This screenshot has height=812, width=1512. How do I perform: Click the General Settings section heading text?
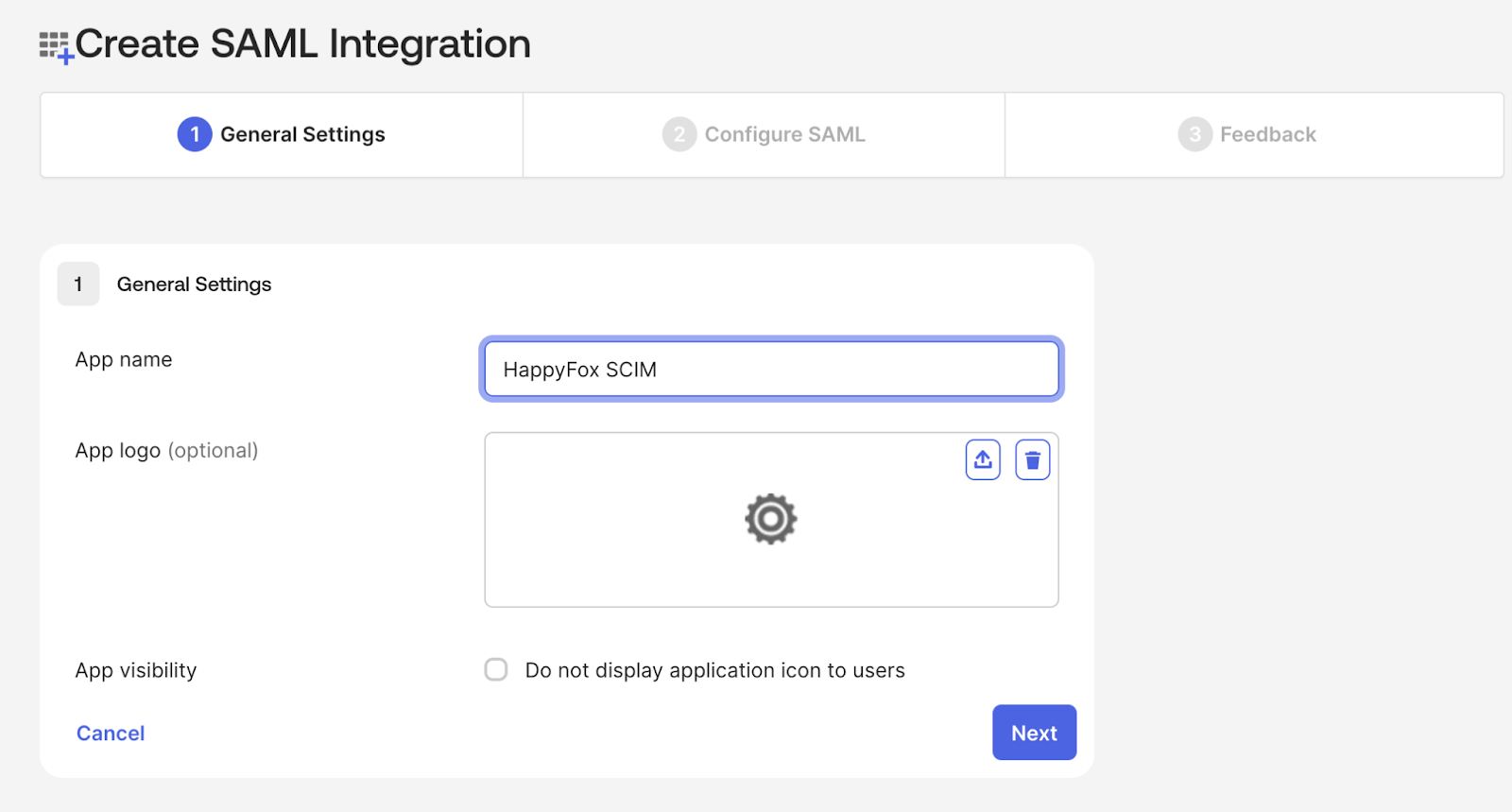click(x=194, y=285)
